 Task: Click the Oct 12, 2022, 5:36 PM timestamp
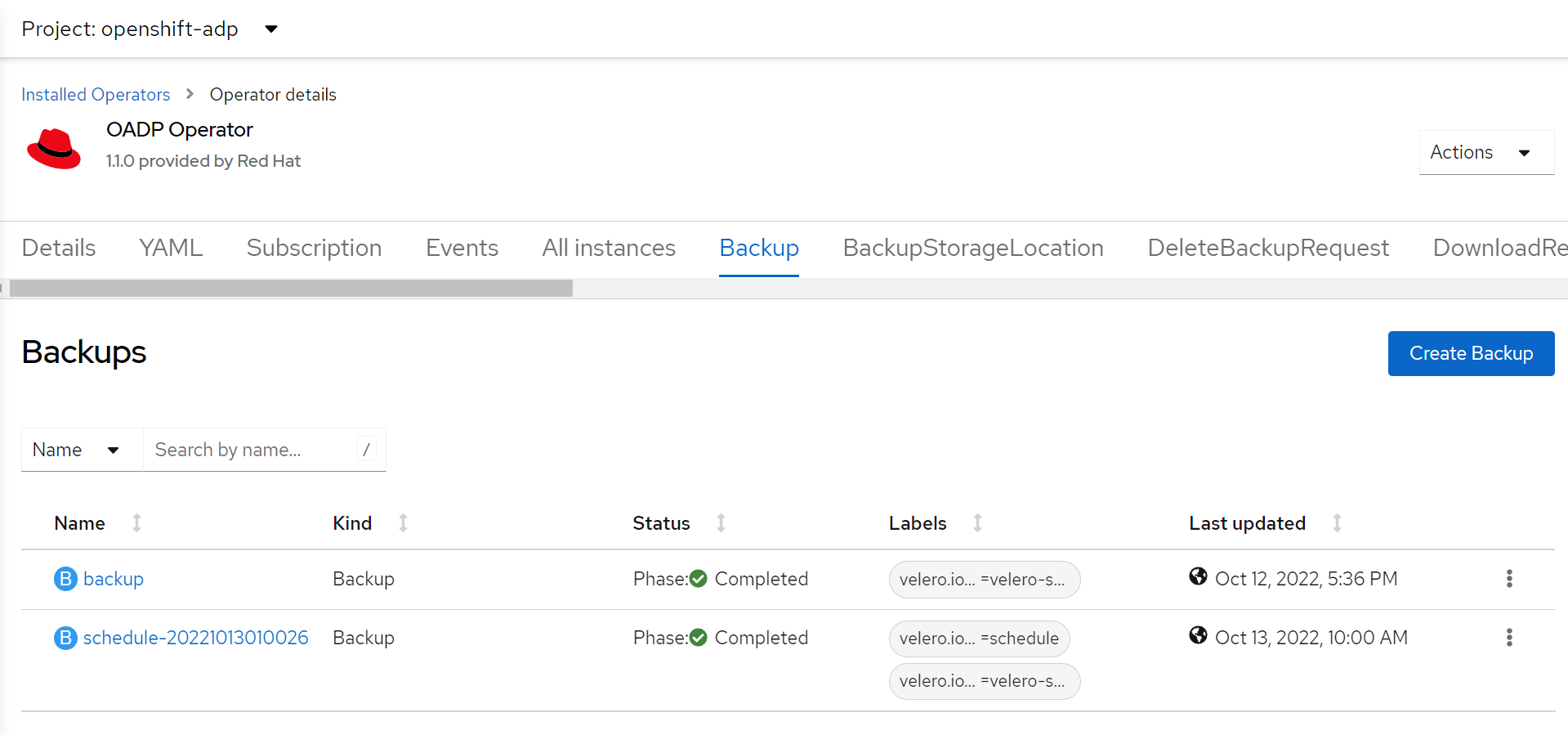pyautogui.click(x=1306, y=579)
